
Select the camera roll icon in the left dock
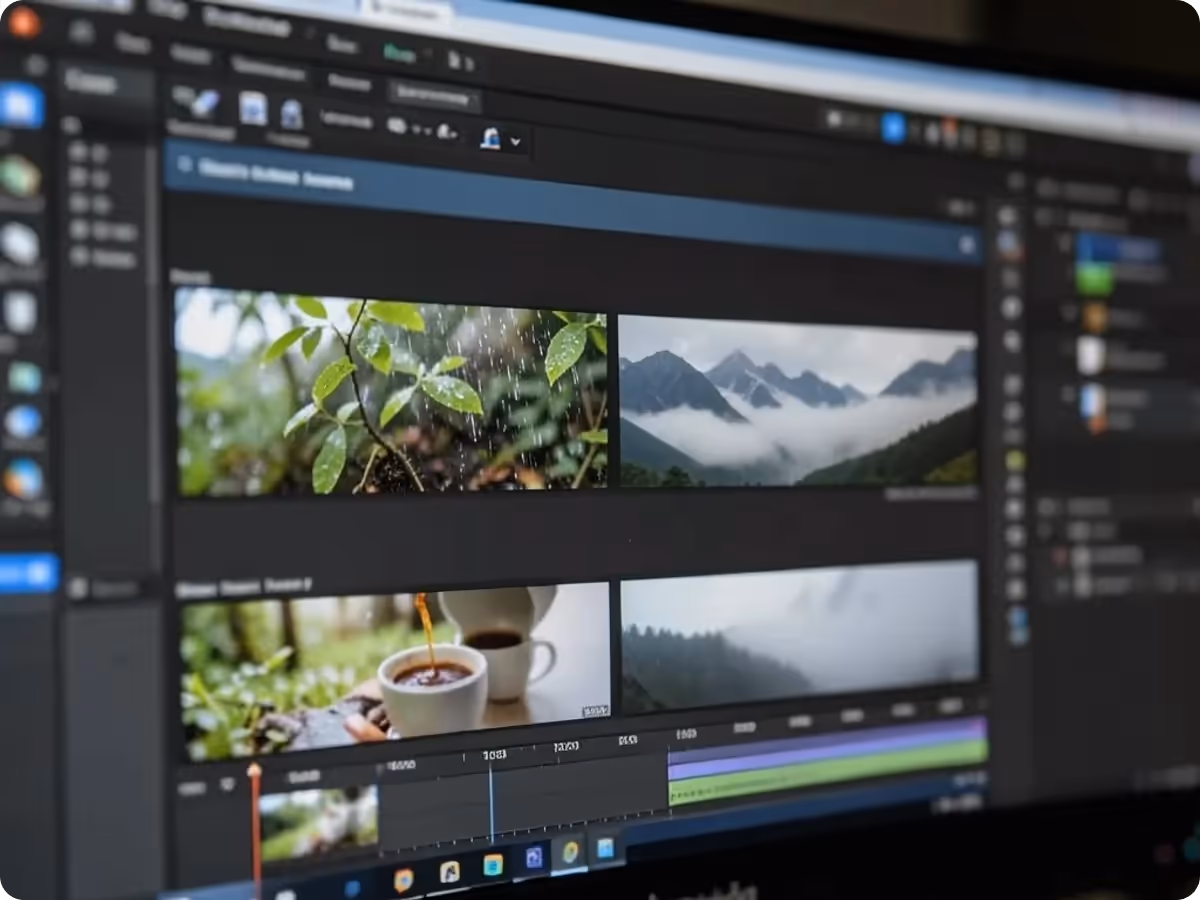21,306
